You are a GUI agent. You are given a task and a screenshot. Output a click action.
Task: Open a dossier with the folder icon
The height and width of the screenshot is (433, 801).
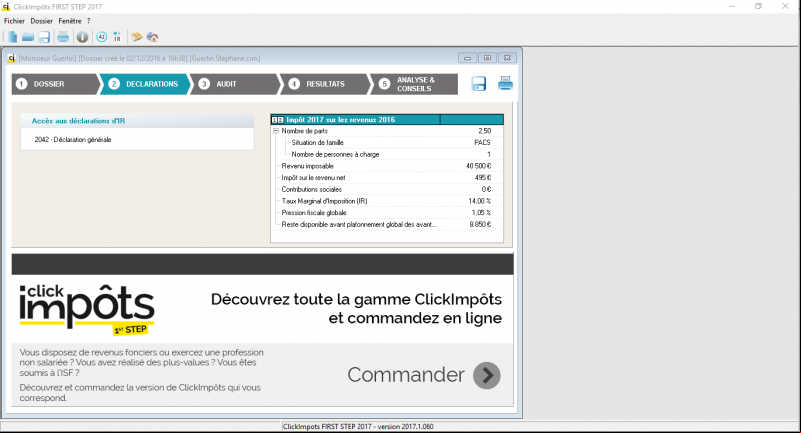(x=28, y=37)
